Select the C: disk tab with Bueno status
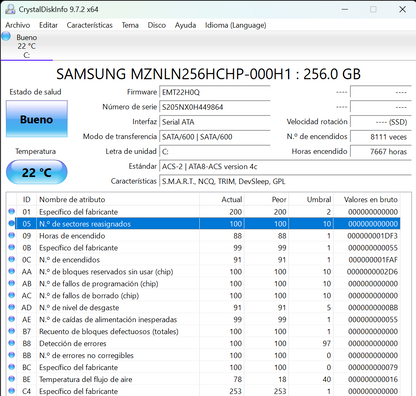Image resolution: width=416 pixels, height=396 pixels. [27, 46]
